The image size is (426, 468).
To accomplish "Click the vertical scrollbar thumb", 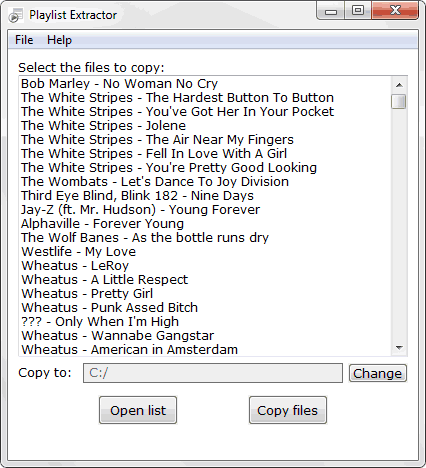I will 399,101.
